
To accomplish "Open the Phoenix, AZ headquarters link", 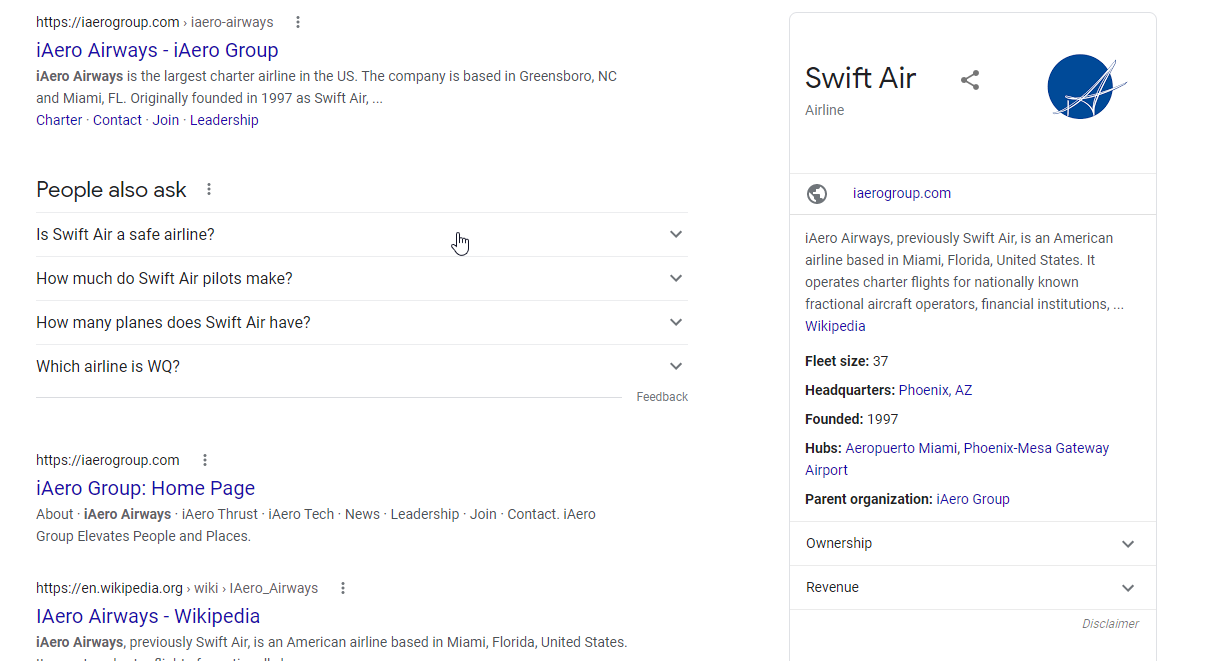I will 935,390.
